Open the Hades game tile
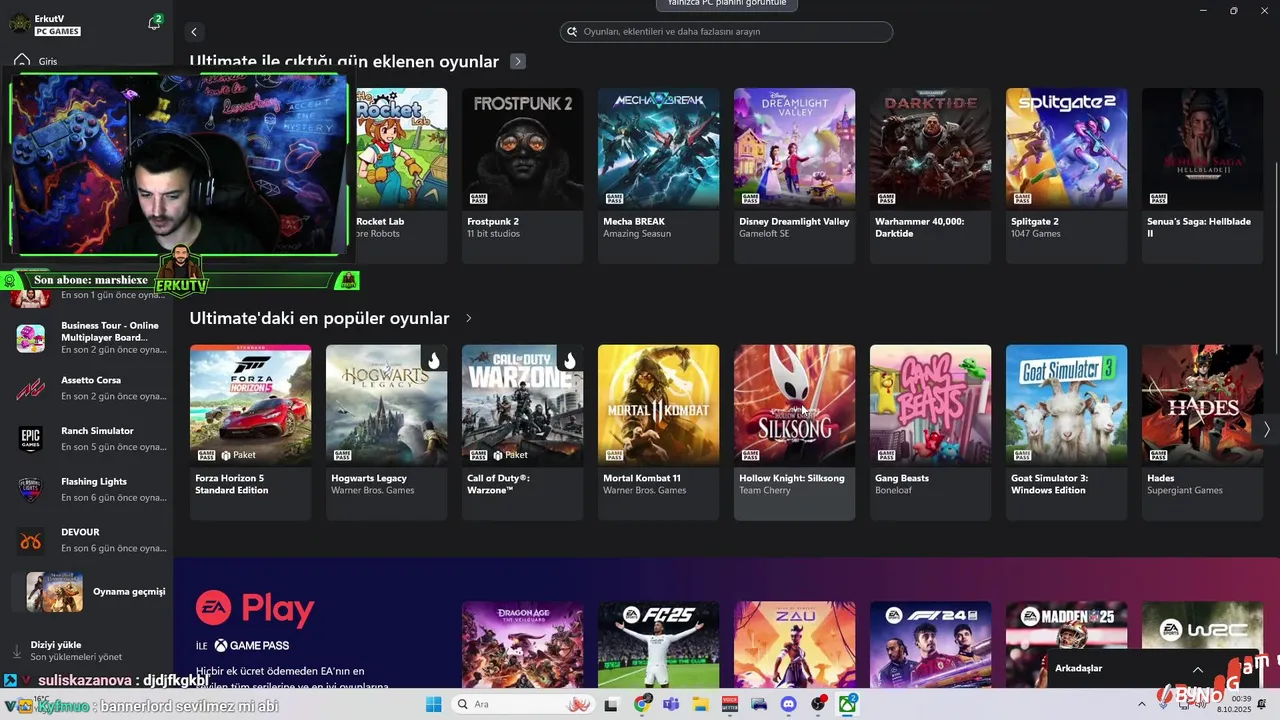Image resolution: width=1280 pixels, height=720 pixels. [1202, 432]
